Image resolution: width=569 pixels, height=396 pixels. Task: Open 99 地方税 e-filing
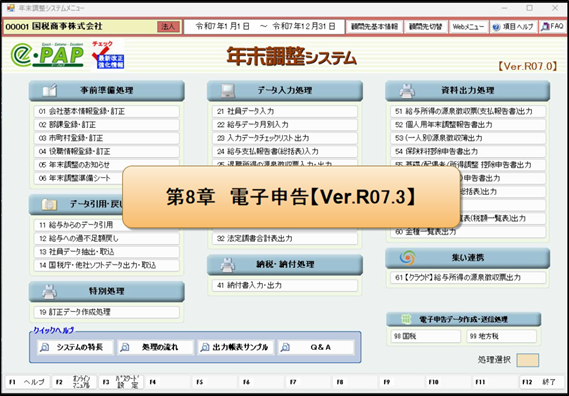(502, 336)
